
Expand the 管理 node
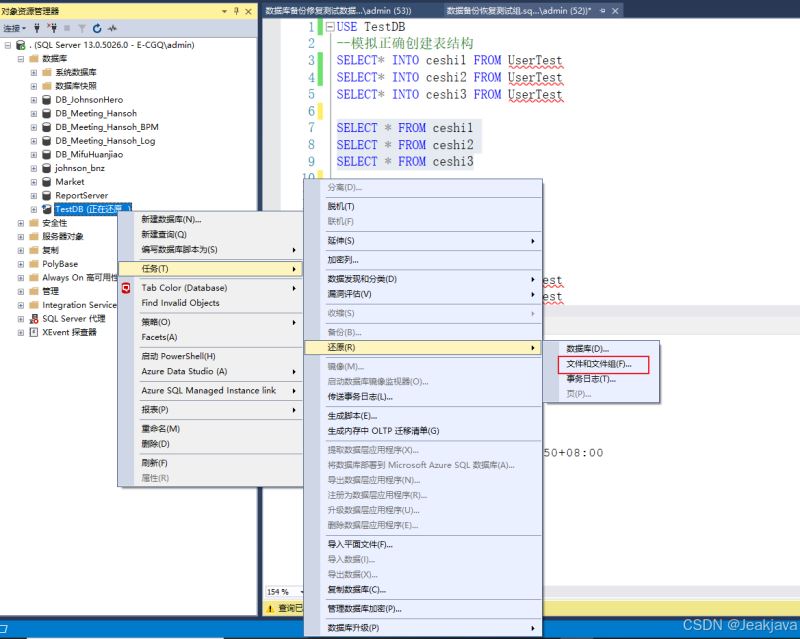click(21, 291)
